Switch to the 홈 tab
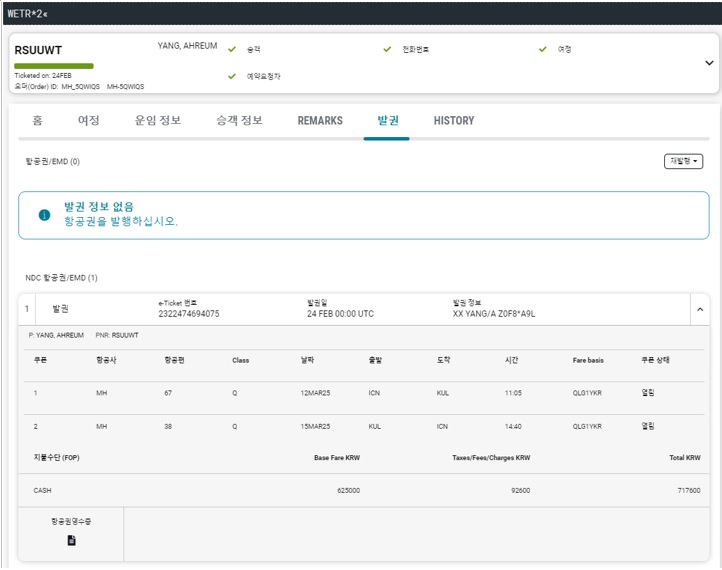 point(37,121)
